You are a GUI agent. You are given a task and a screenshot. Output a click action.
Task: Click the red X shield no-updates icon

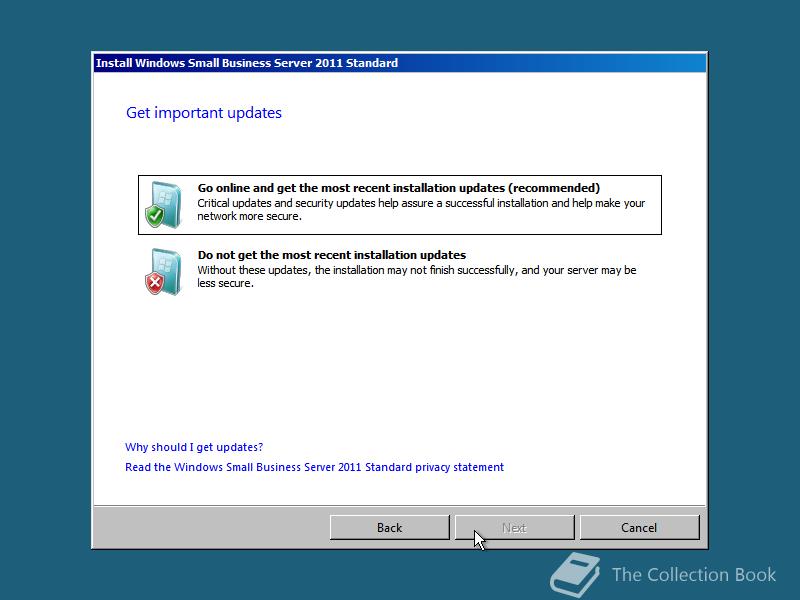163,272
